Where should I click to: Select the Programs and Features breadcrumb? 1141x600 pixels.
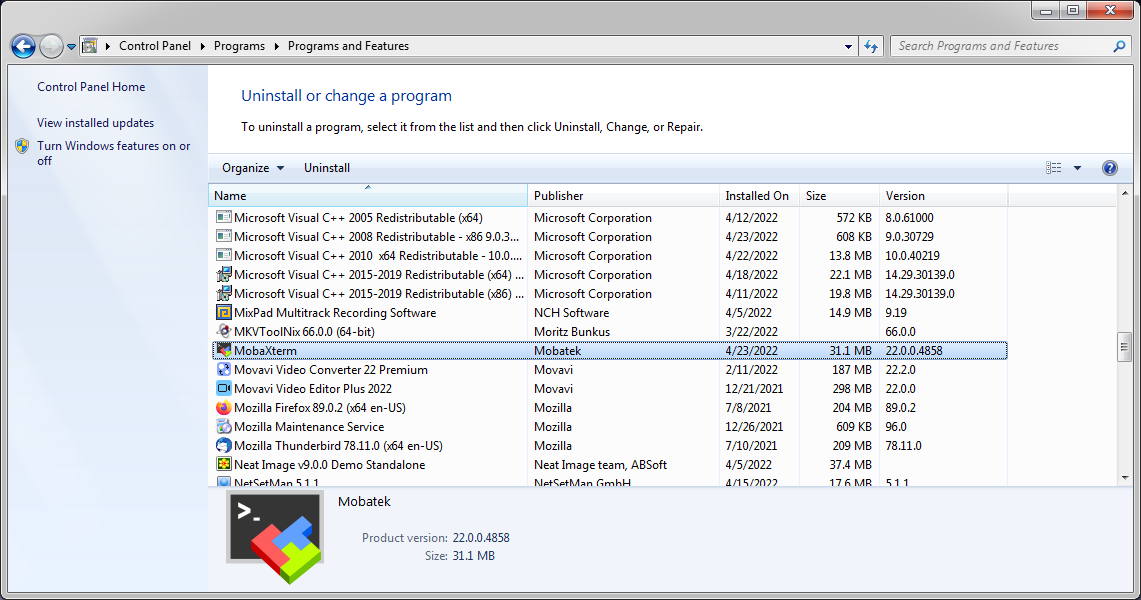[349, 46]
